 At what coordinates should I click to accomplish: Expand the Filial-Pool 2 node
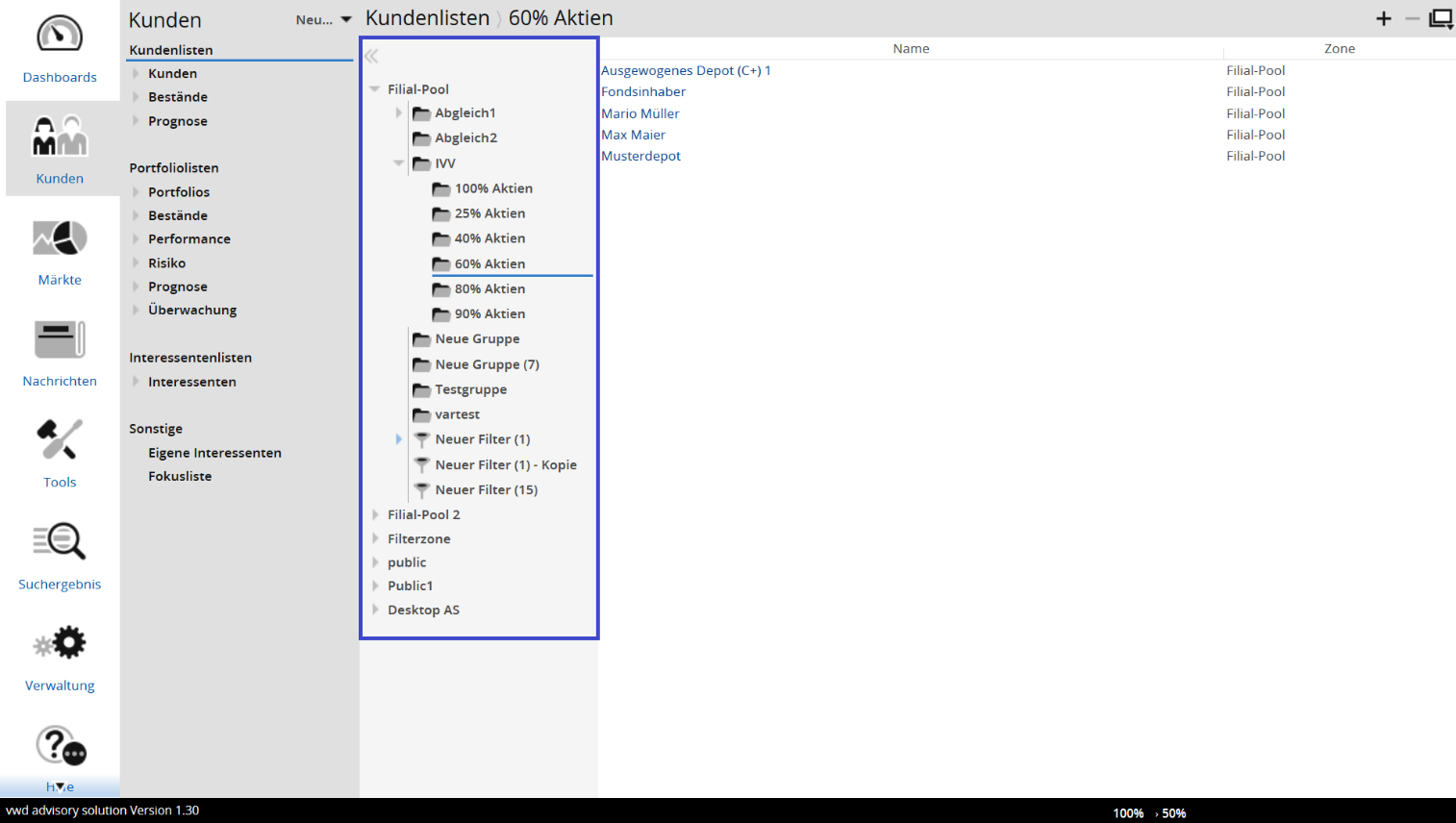point(375,514)
